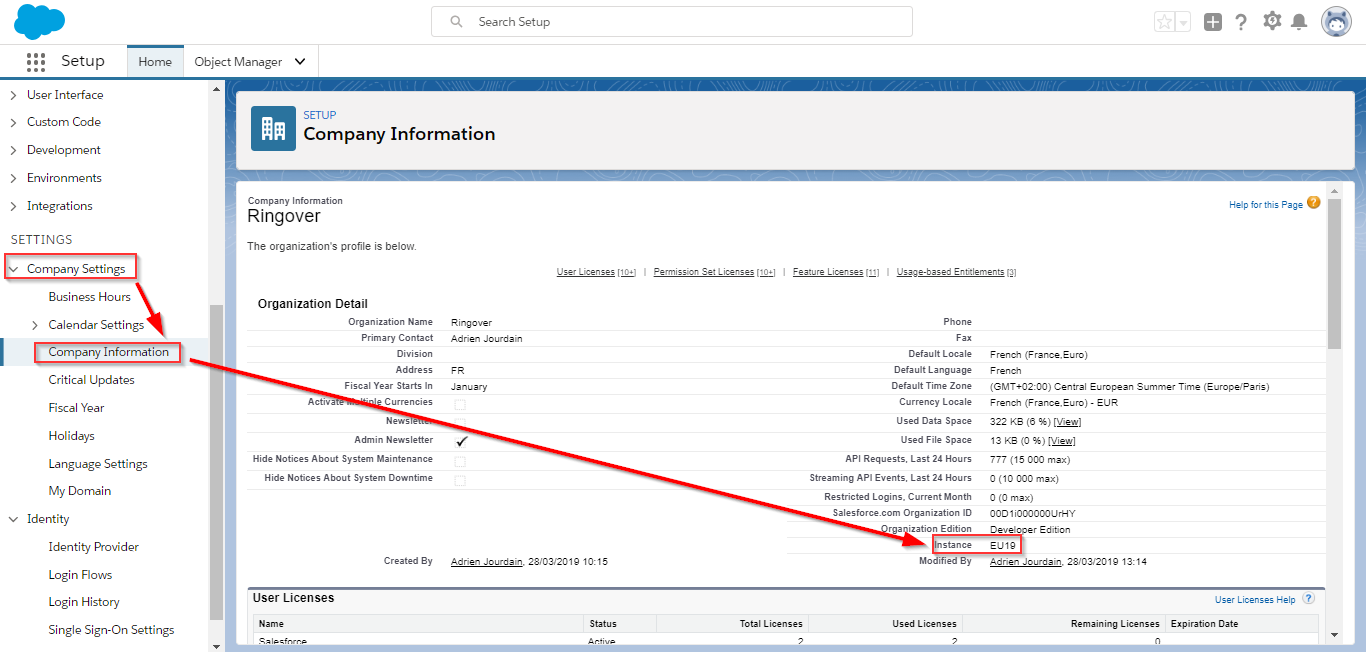This screenshot has width=1366, height=652.
Task: Open Fiscal Year settings
Action: 76,408
